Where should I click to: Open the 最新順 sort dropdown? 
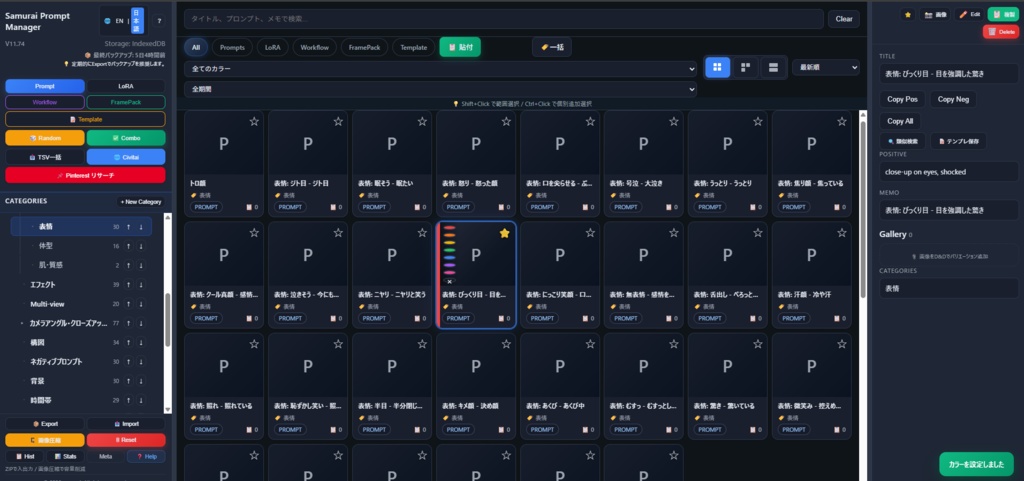(x=825, y=67)
